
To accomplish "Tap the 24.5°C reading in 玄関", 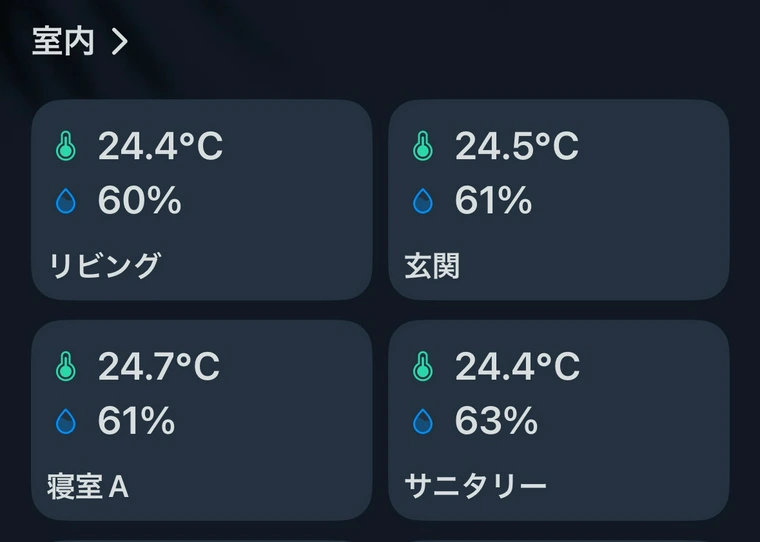I will 516,147.
